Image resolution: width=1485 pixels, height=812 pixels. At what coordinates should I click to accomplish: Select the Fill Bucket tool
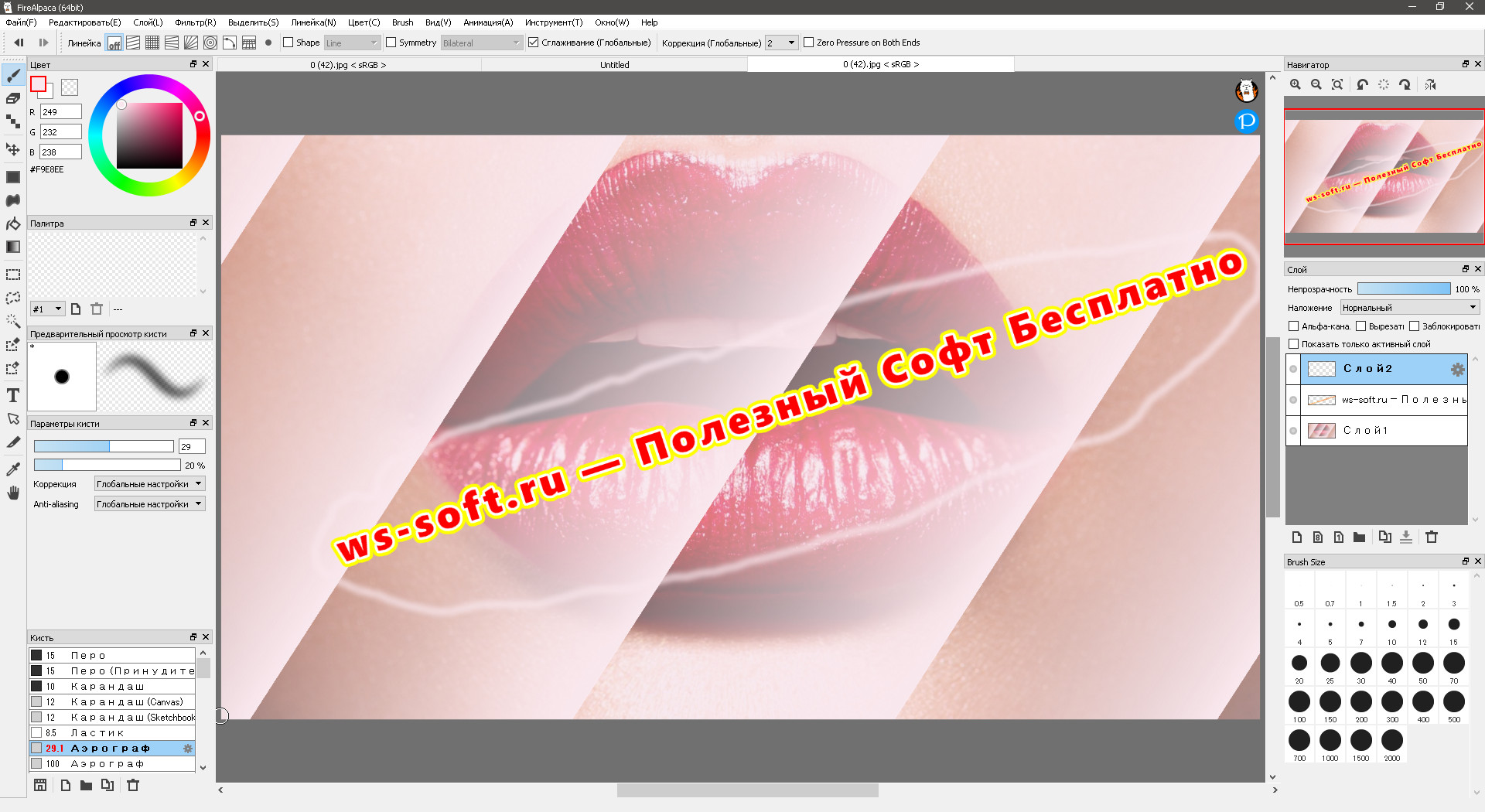click(x=13, y=224)
